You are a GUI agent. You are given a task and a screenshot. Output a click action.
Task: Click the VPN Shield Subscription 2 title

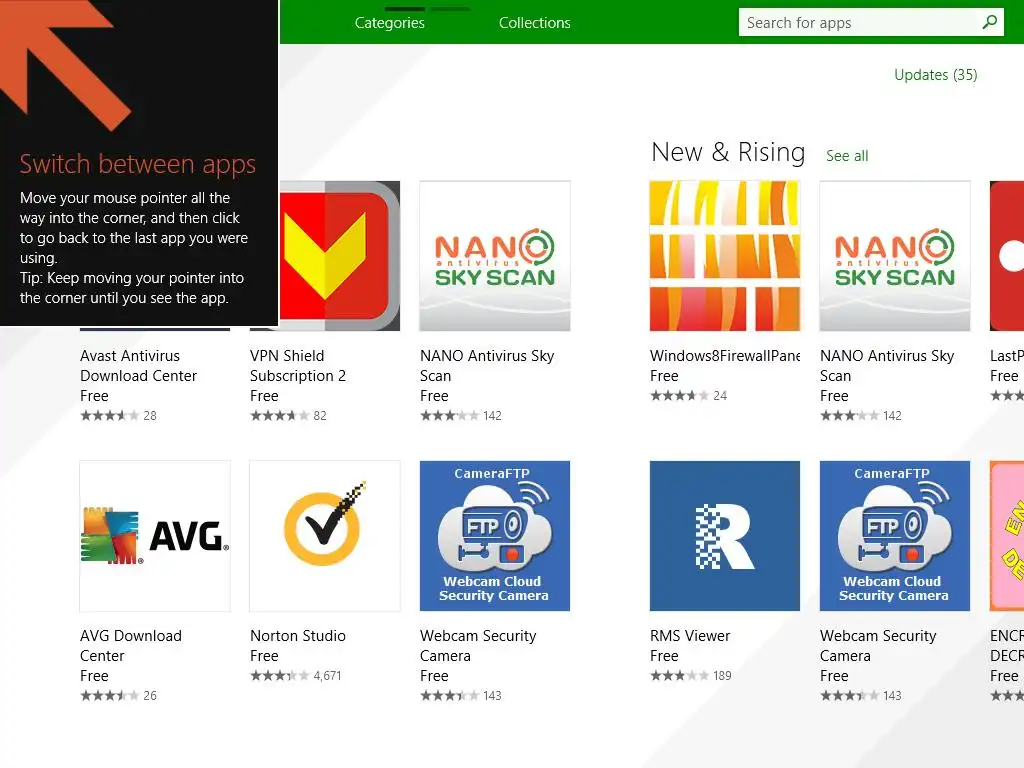coord(298,366)
